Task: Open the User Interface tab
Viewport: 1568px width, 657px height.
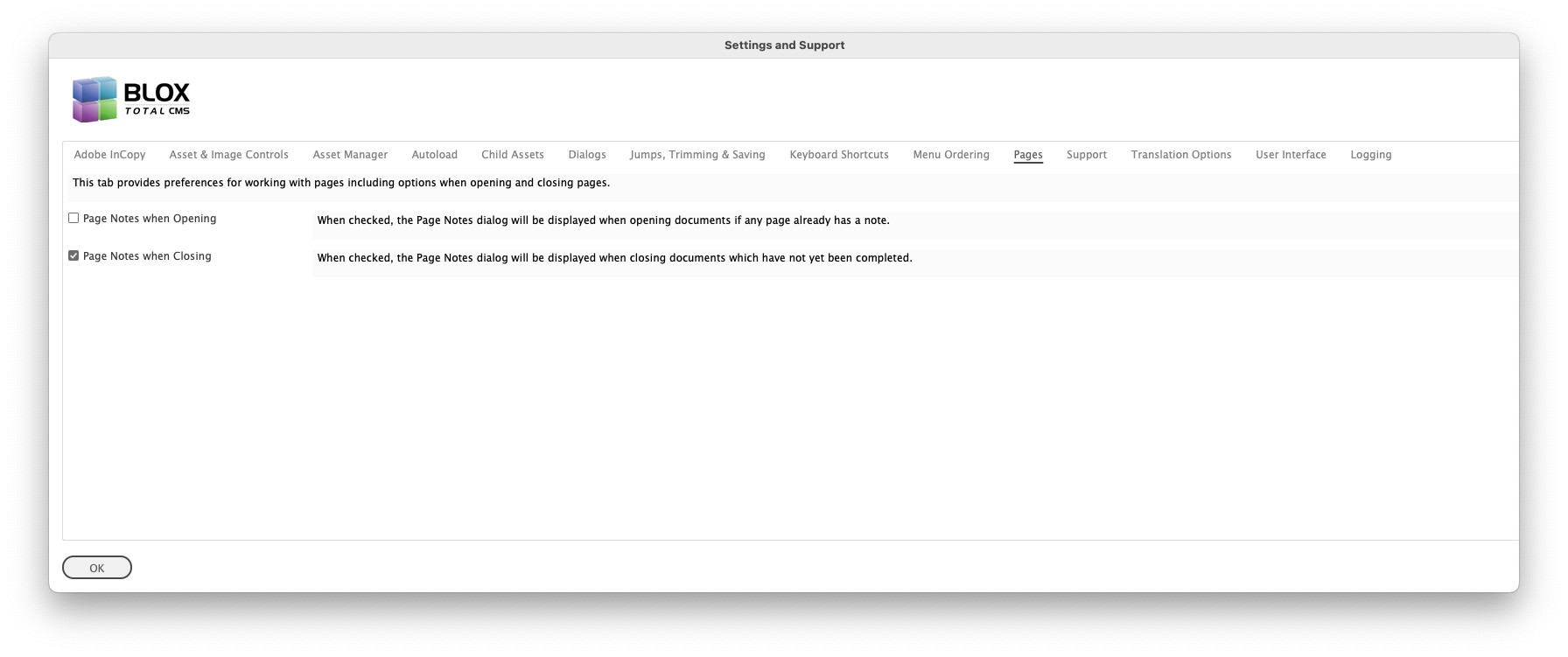Action: [1291, 155]
